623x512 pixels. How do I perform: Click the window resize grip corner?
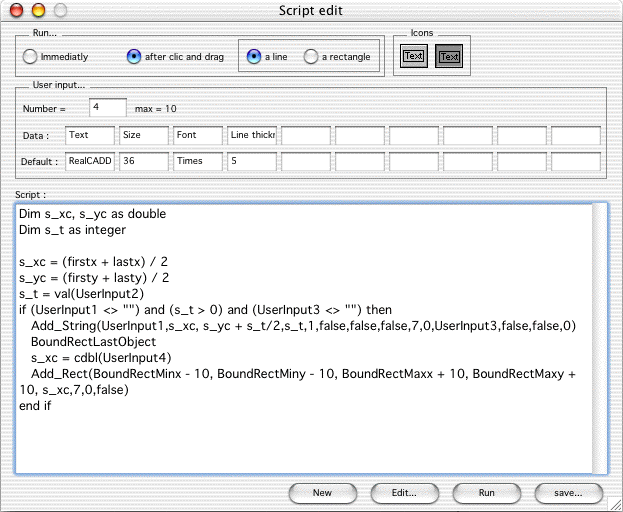[616, 505]
